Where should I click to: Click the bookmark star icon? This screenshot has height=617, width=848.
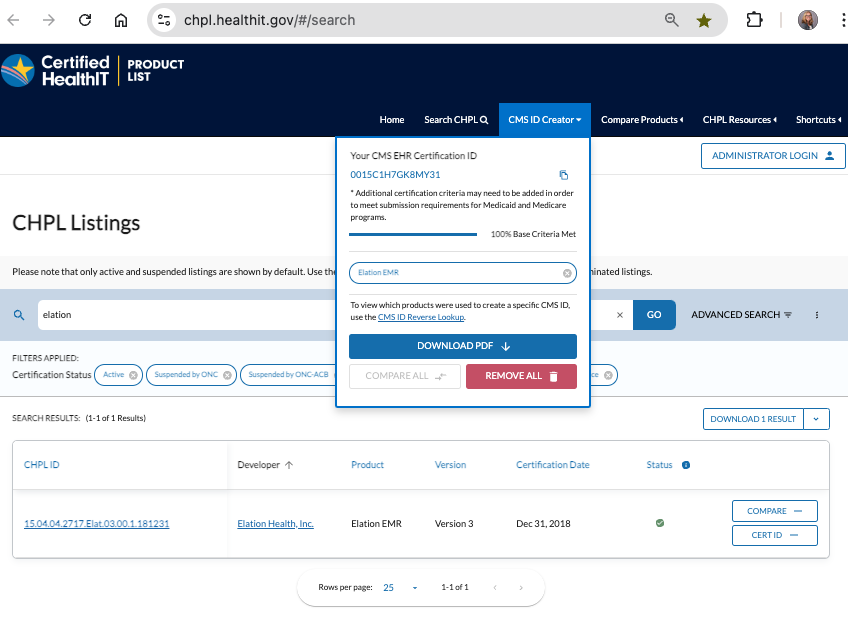(704, 21)
